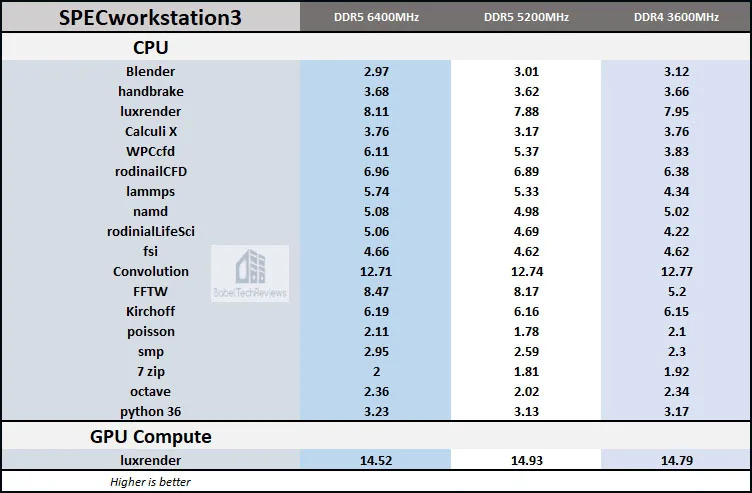Screen dimensions: 752x493
Task: Click CPU luxrender value 8.11
Action: pyautogui.click(x=376, y=111)
